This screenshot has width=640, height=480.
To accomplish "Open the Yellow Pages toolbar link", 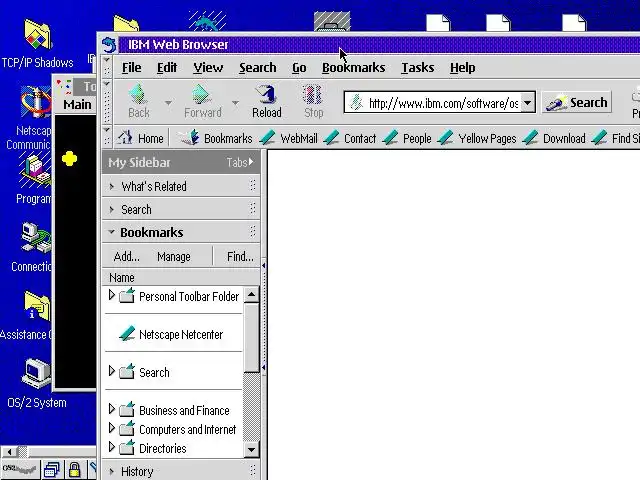I will click(x=477, y=138).
